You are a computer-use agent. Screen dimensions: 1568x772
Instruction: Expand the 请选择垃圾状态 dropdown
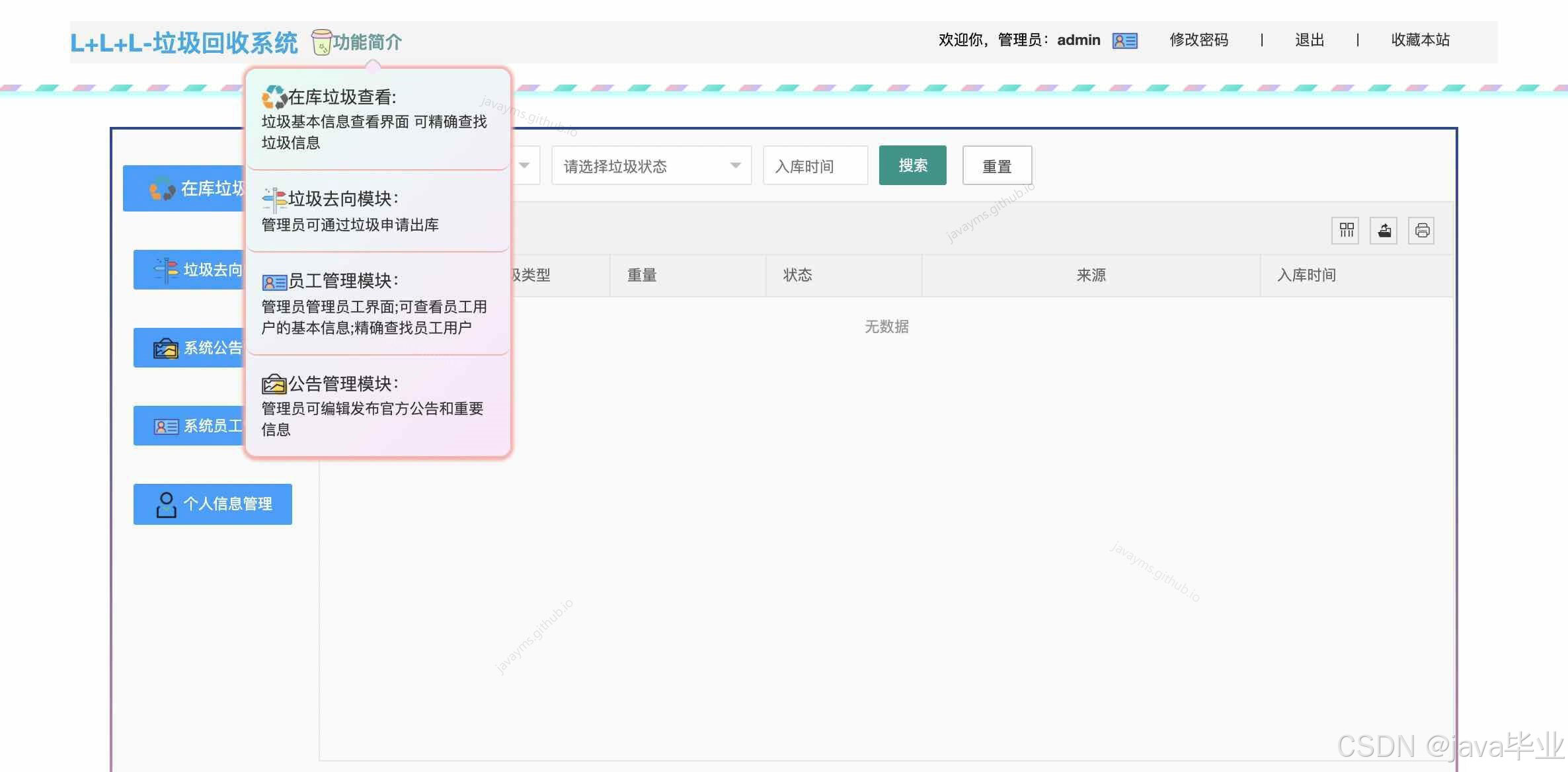651,165
